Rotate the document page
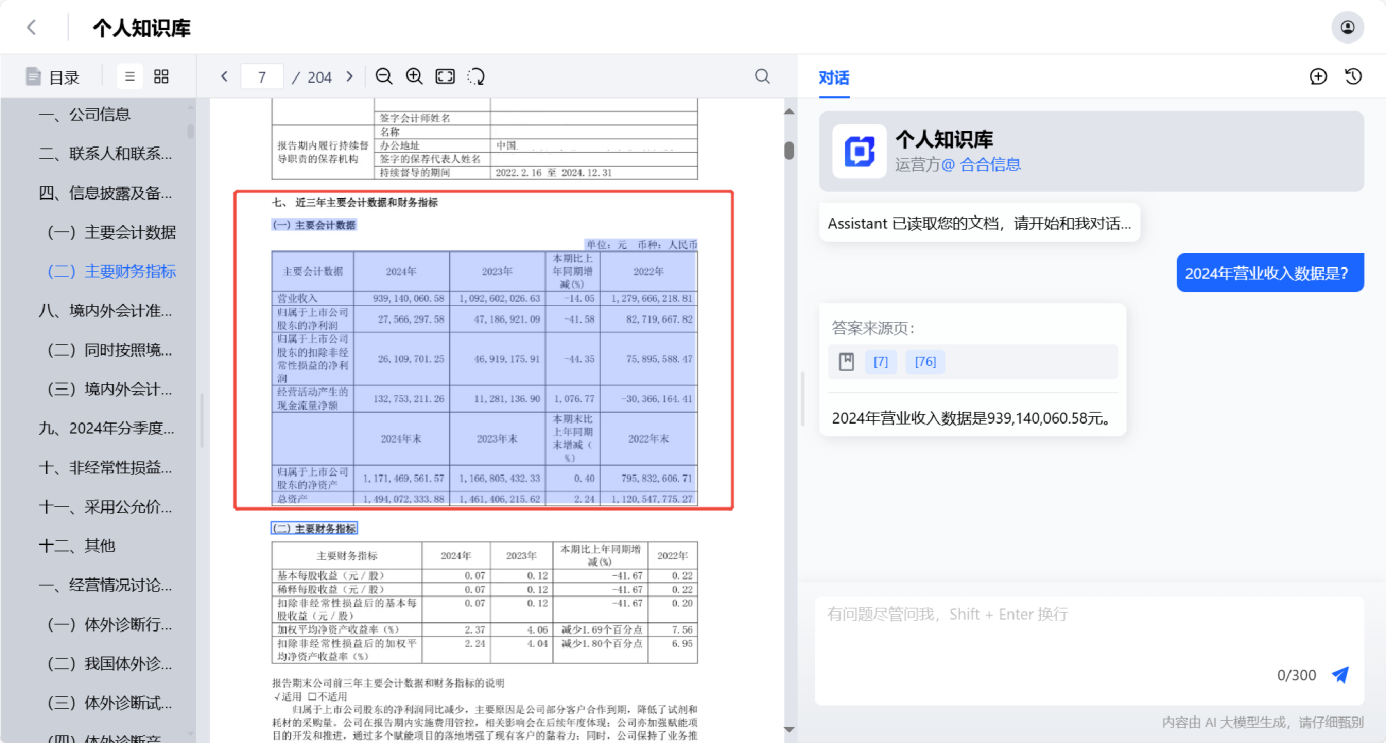This screenshot has height=743, width=1386. [475, 76]
